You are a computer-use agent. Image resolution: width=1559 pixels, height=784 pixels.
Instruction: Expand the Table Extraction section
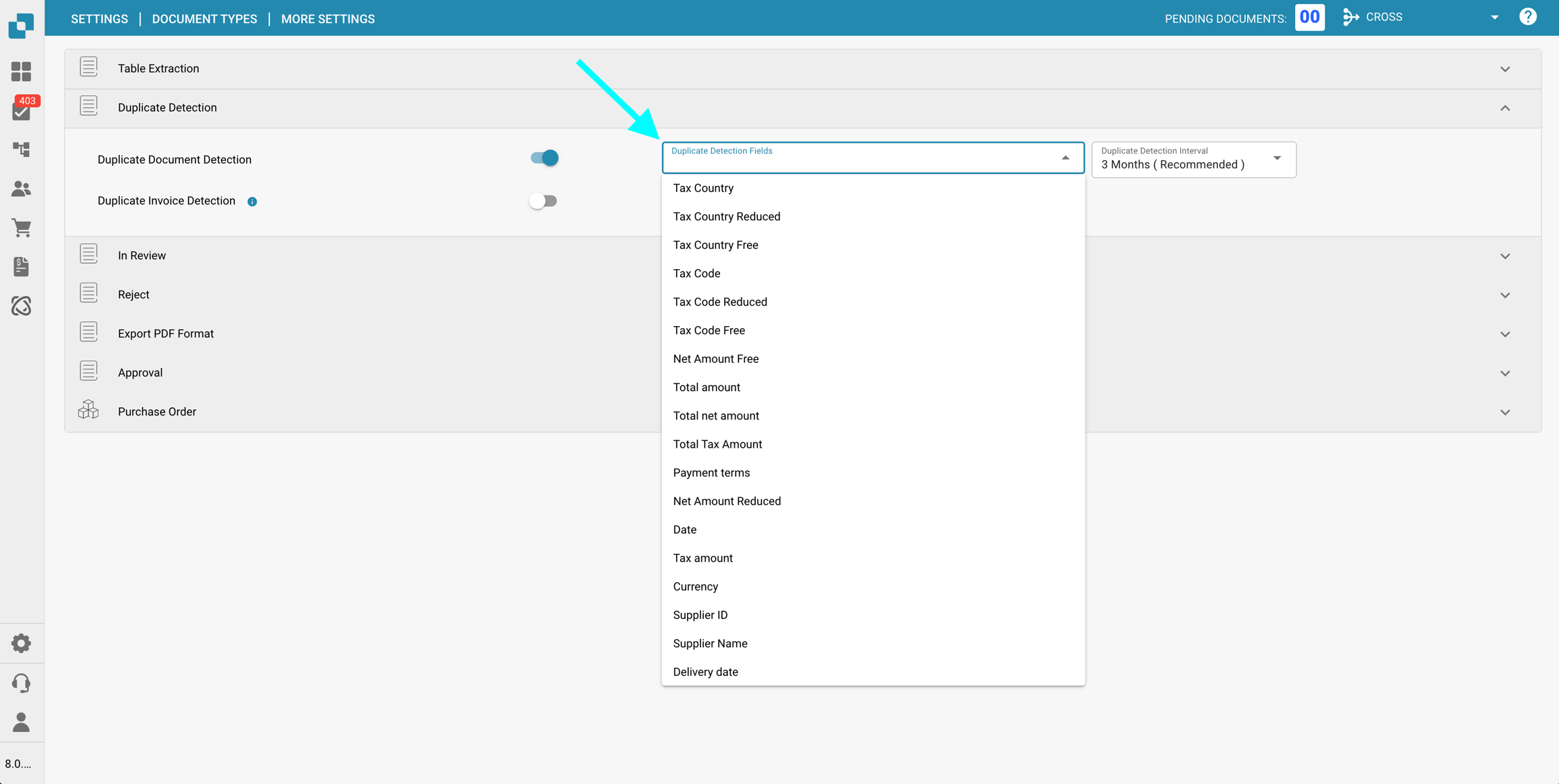tap(1504, 69)
